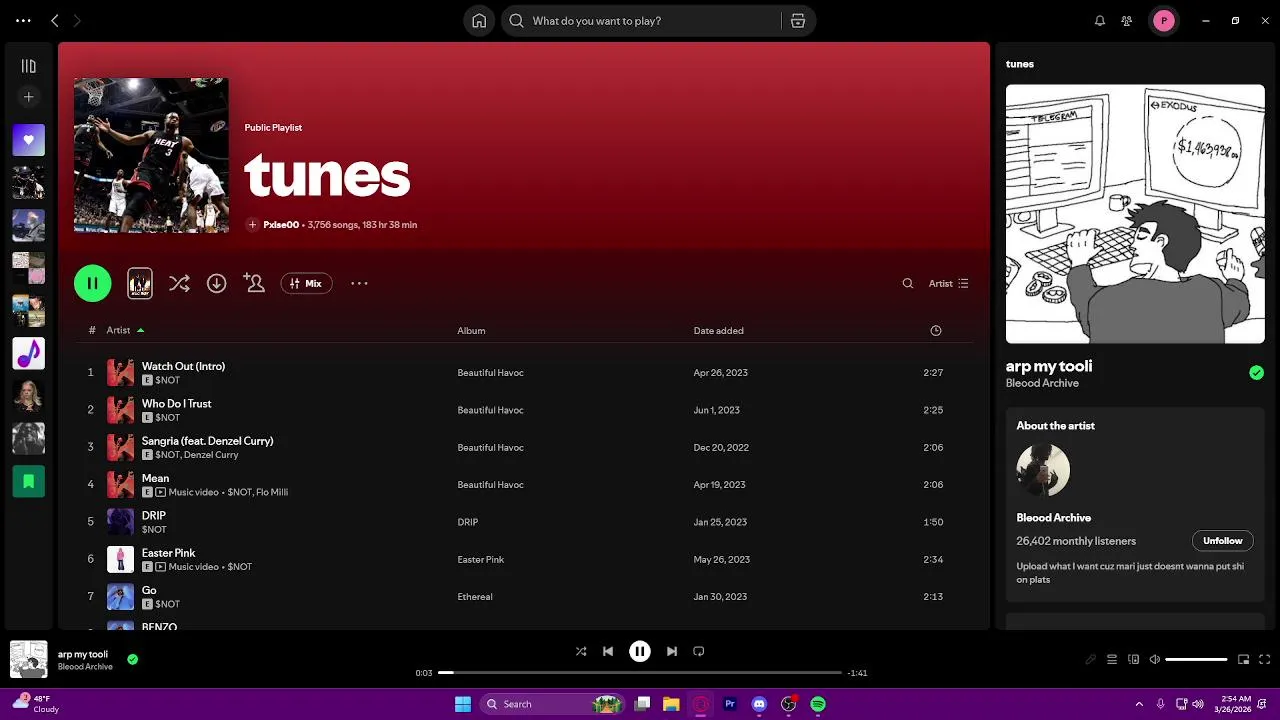Open the profile avatar menu
The image size is (1280, 720).
tap(1163, 21)
